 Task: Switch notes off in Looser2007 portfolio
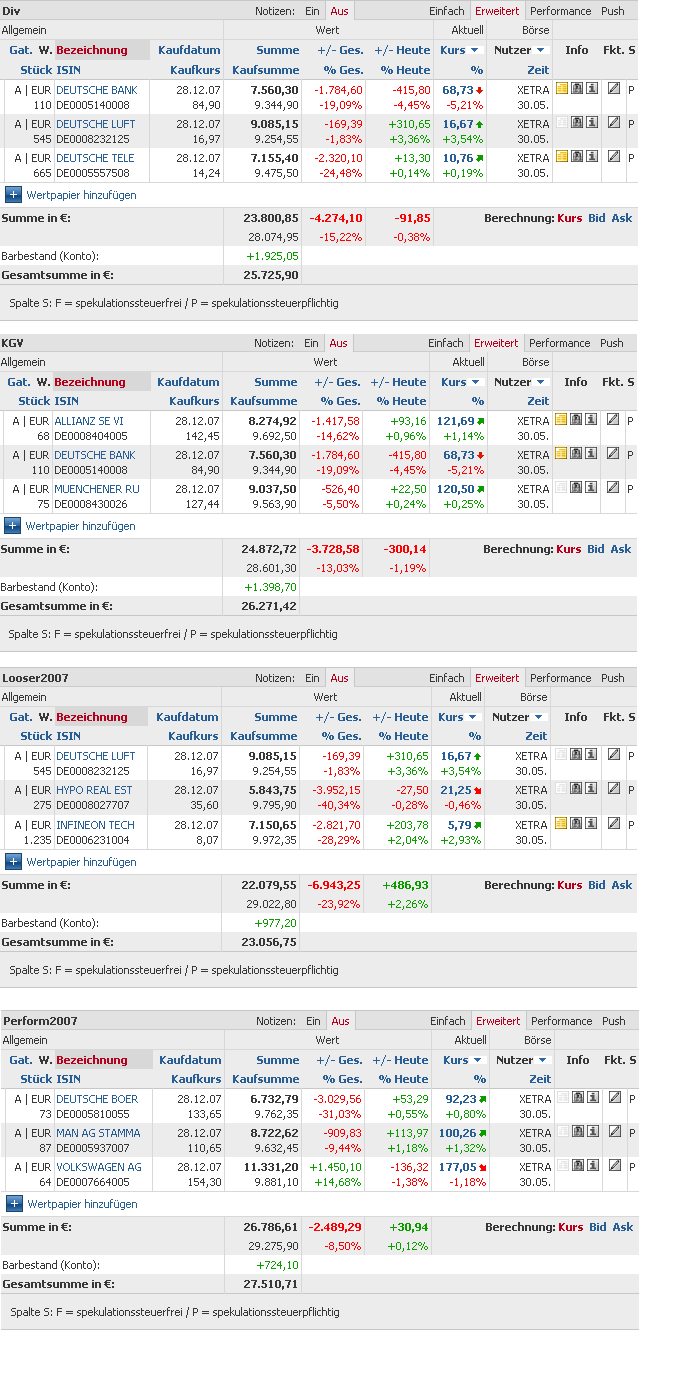[339, 678]
